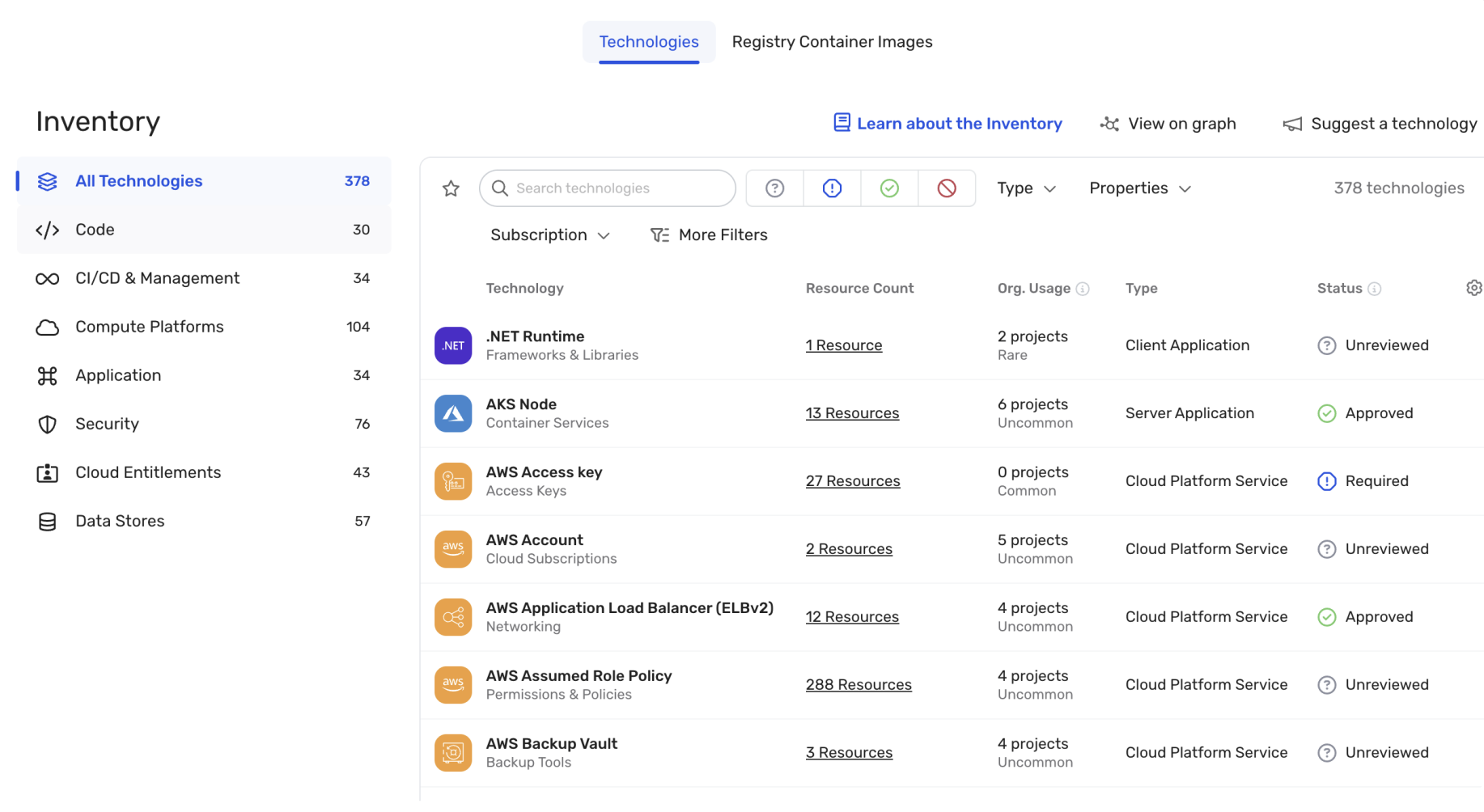Open the Subscription filter dropdown

pyautogui.click(x=549, y=235)
